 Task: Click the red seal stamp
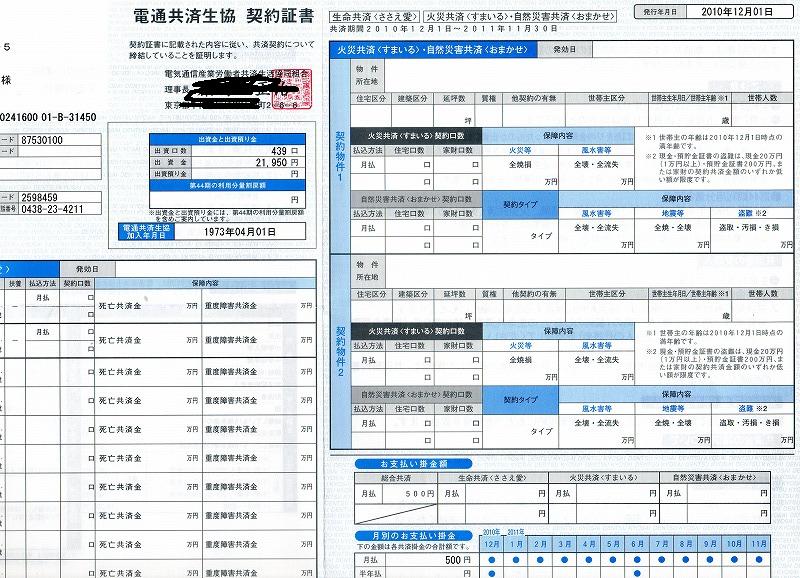(291, 89)
